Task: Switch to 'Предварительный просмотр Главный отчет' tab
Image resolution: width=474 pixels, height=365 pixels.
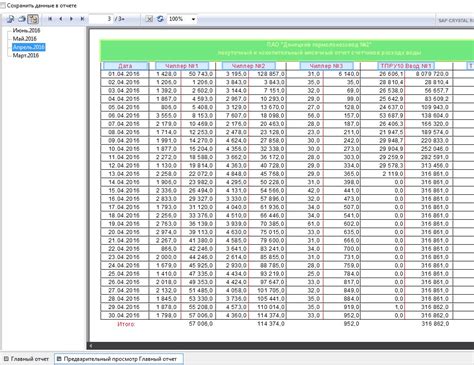Action: [x=119, y=359]
